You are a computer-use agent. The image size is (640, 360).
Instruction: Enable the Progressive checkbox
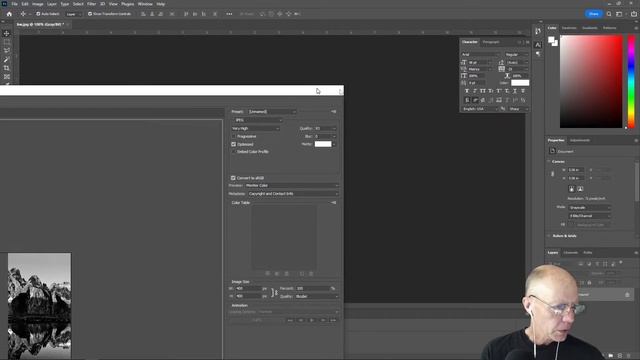[234, 136]
